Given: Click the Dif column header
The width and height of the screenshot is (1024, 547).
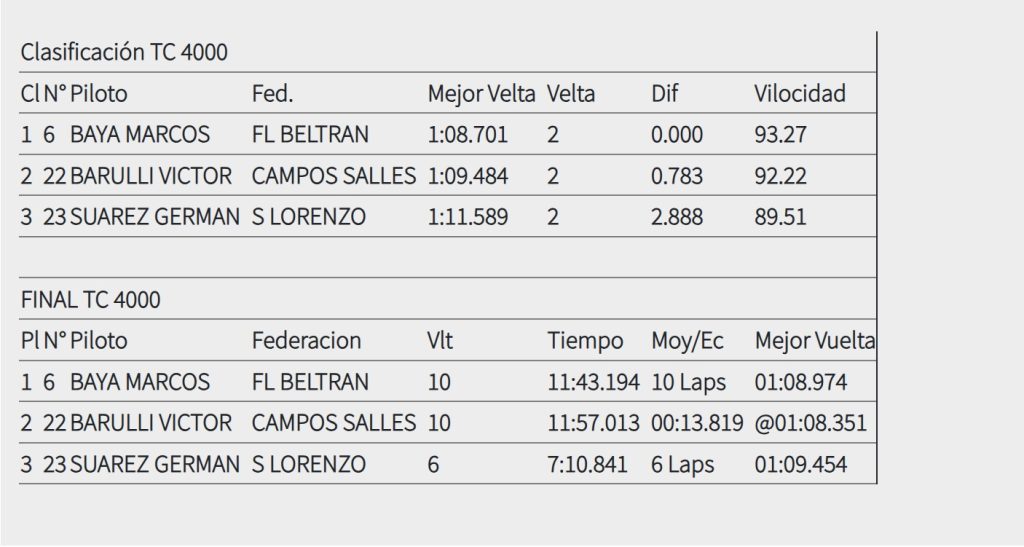Looking at the screenshot, I should pyautogui.click(x=664, y=94).
